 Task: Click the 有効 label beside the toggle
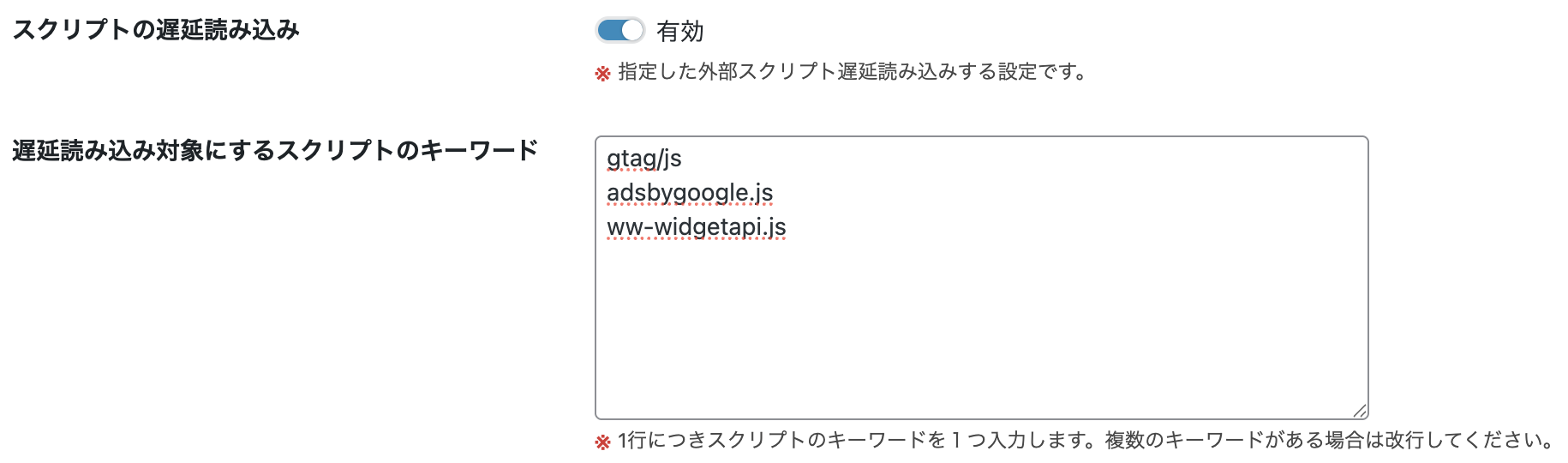pyautogui.click(x=679, y=32)
